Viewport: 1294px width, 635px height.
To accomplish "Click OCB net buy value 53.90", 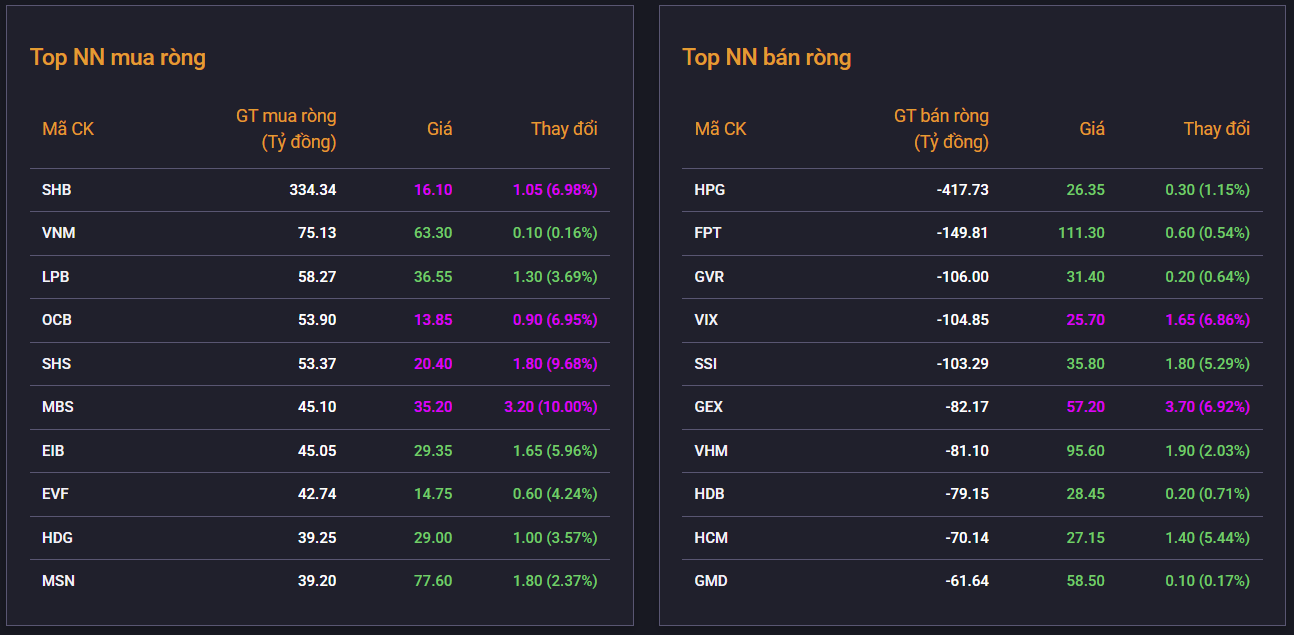I will [317, 320].
